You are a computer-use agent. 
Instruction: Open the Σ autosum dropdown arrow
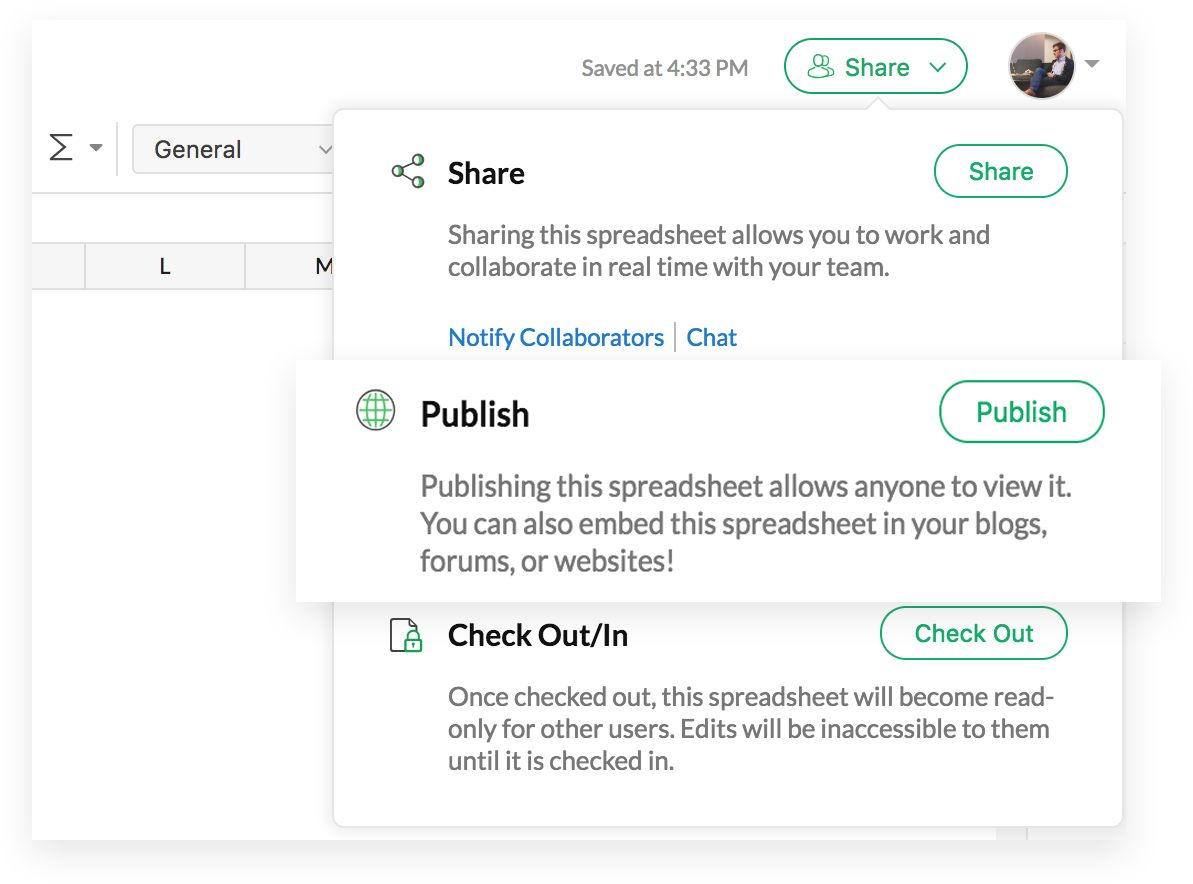point(95,148)
